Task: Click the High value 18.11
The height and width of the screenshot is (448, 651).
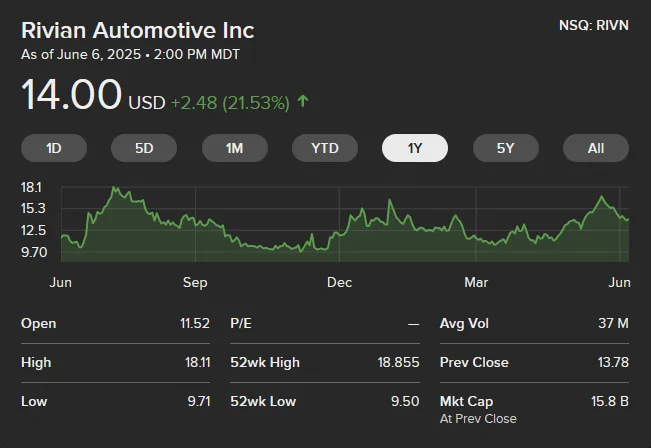Action: point(198,362)
